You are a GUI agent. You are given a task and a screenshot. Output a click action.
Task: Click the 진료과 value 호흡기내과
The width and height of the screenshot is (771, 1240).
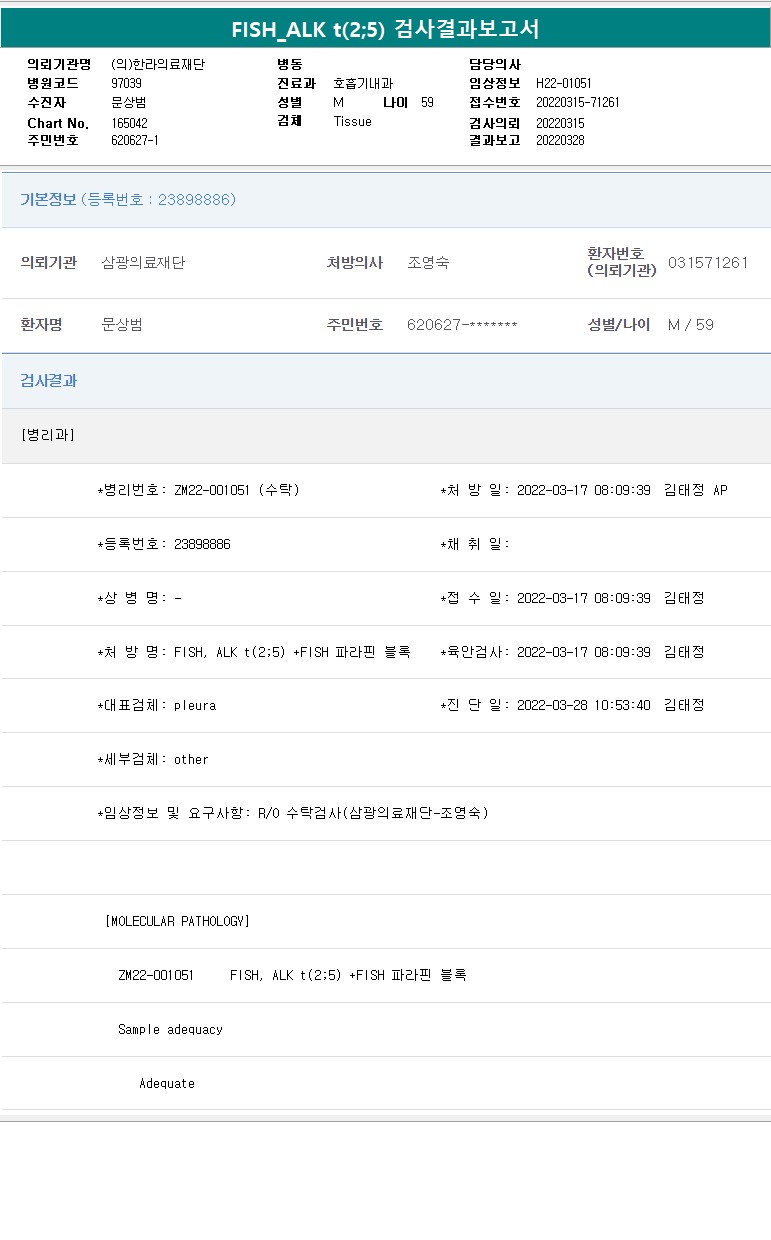tap(363, 83)
